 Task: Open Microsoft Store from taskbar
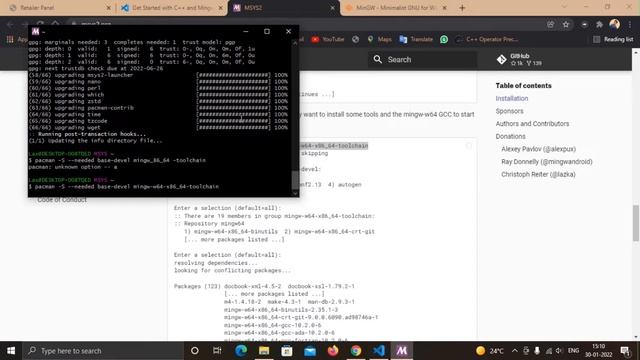pyautogui.click(x=287, y=351)
